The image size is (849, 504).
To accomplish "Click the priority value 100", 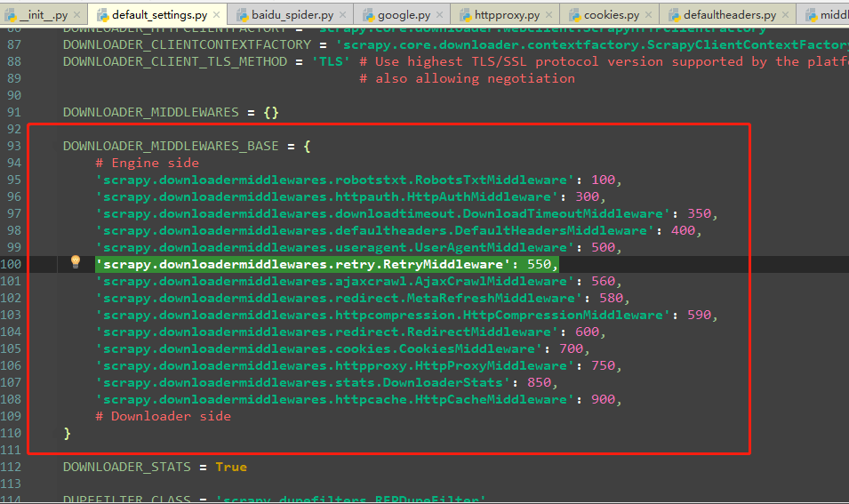I will coord(603,180).
